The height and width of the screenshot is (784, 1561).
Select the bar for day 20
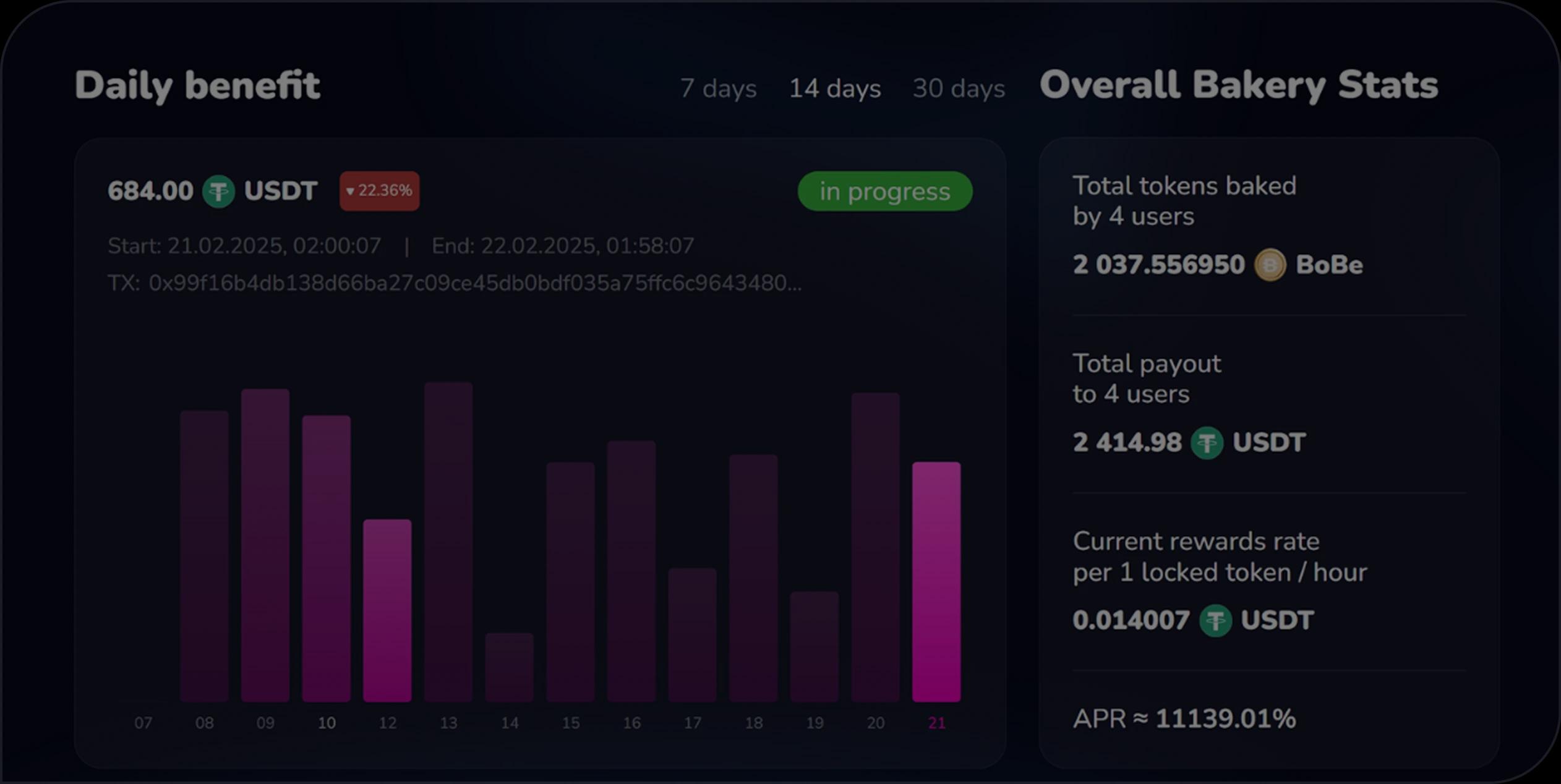(875, 547)
